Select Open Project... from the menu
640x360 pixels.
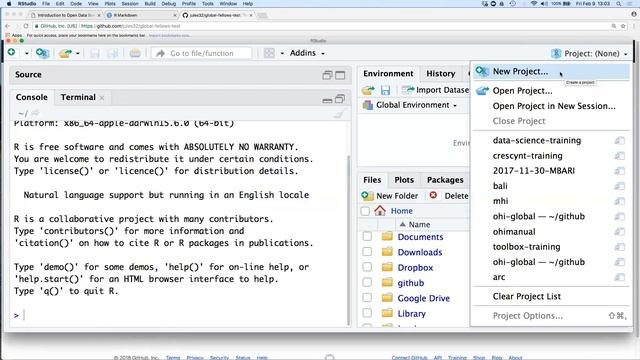[x=551, y=91]
